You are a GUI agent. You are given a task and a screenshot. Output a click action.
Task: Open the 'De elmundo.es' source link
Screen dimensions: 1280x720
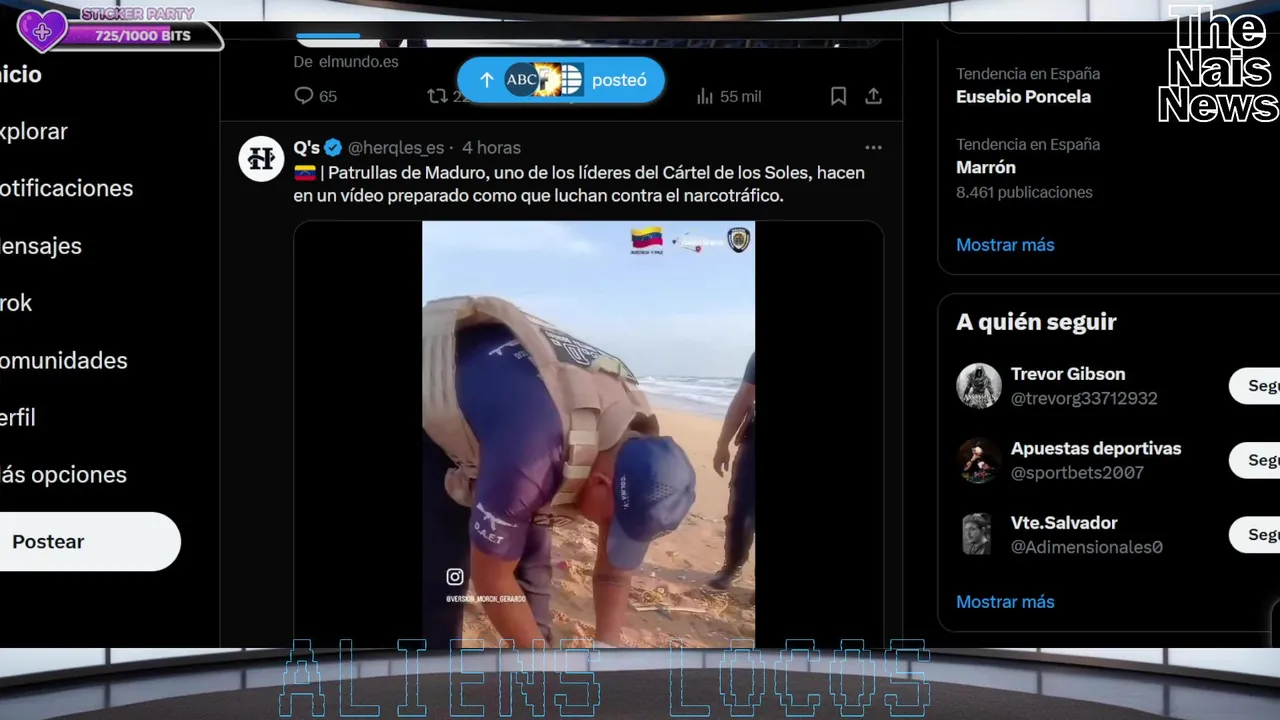346,61
